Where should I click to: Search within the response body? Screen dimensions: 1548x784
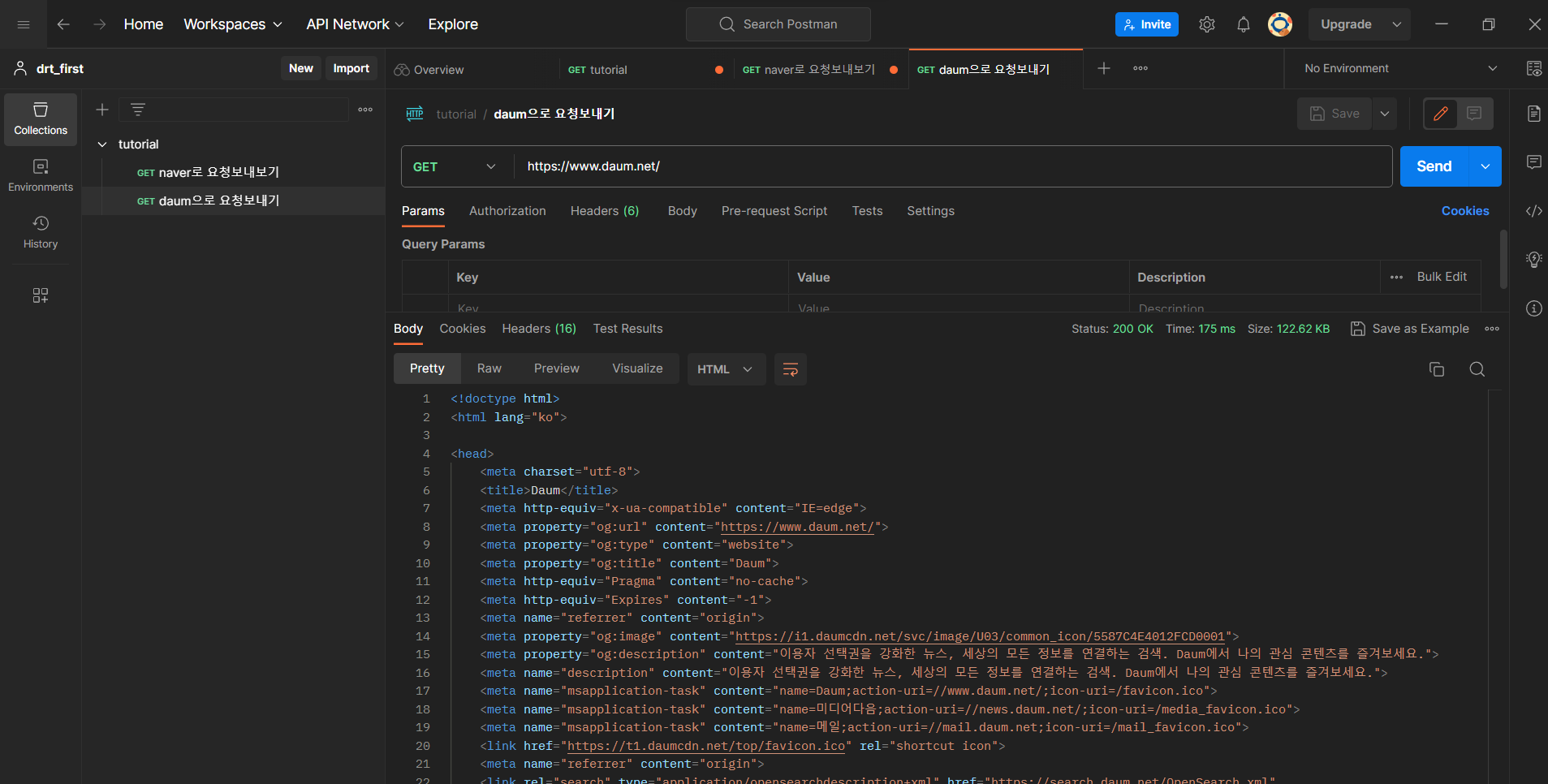click(1477, 369)
